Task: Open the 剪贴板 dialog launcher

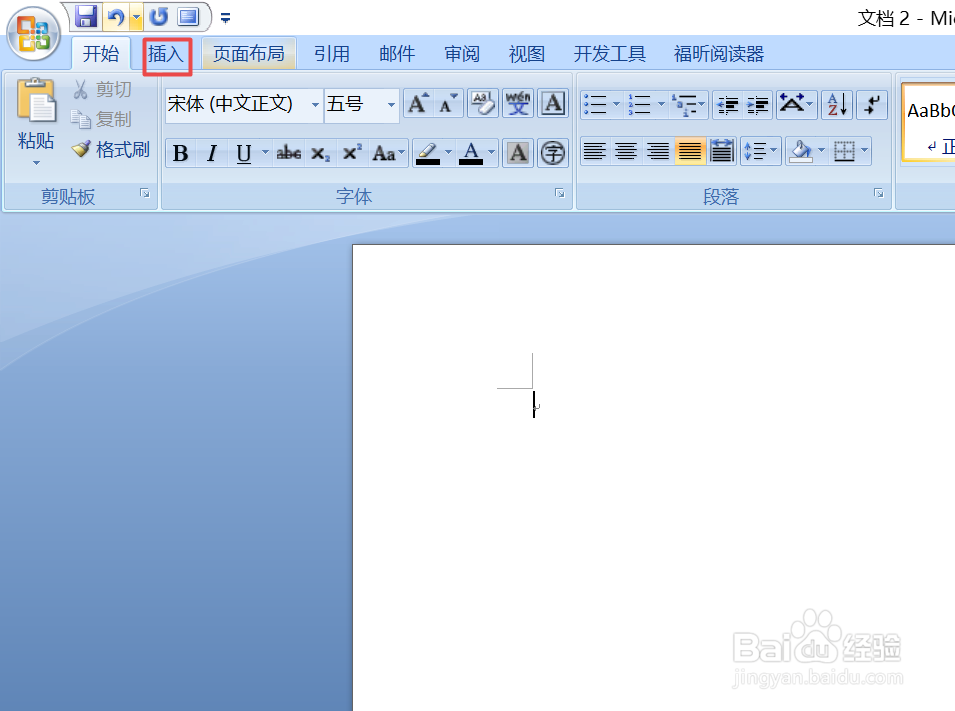Action: (x=144, y=193)
